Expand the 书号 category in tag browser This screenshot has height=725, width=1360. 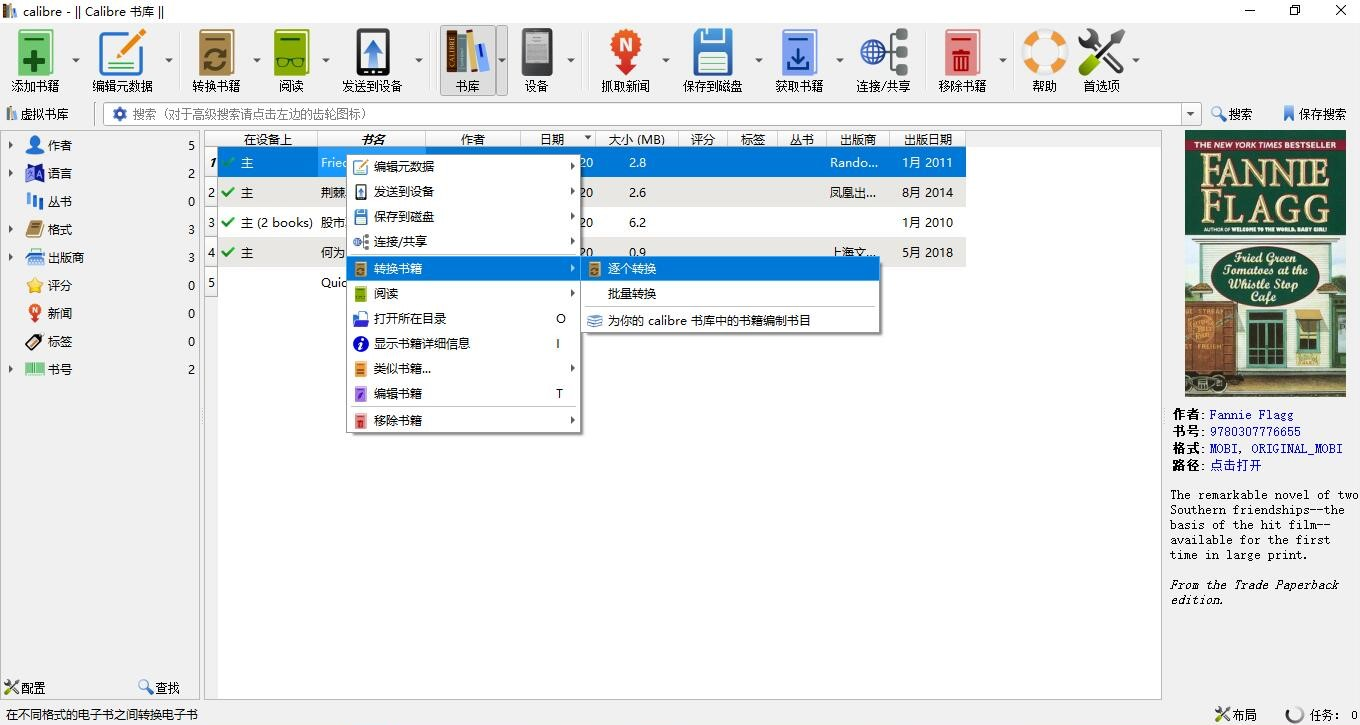tap(11, 369)
